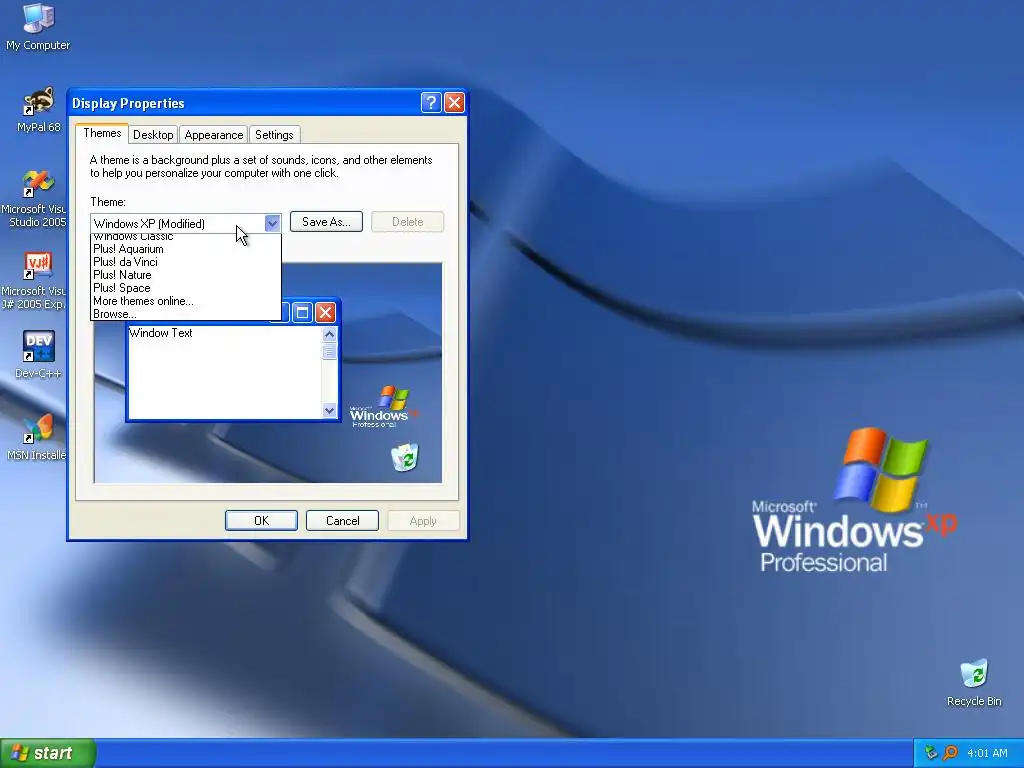Viewport: 1024px width, 768px height.
Task: Collapse the Theme dropdown arrow
Action: pyautogui.click(x=272, y=223)
